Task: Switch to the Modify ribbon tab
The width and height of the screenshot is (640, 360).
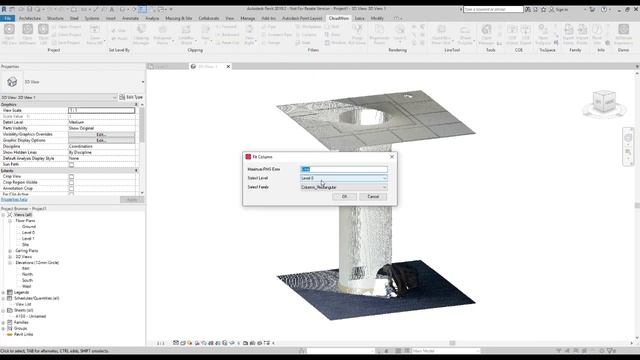Action: (x=377, y=18)
